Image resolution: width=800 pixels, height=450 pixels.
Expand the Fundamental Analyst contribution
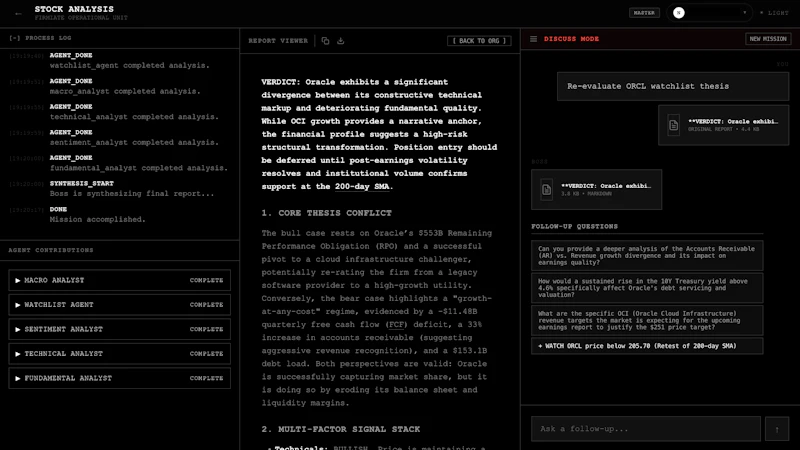click(x=119, y=378)
